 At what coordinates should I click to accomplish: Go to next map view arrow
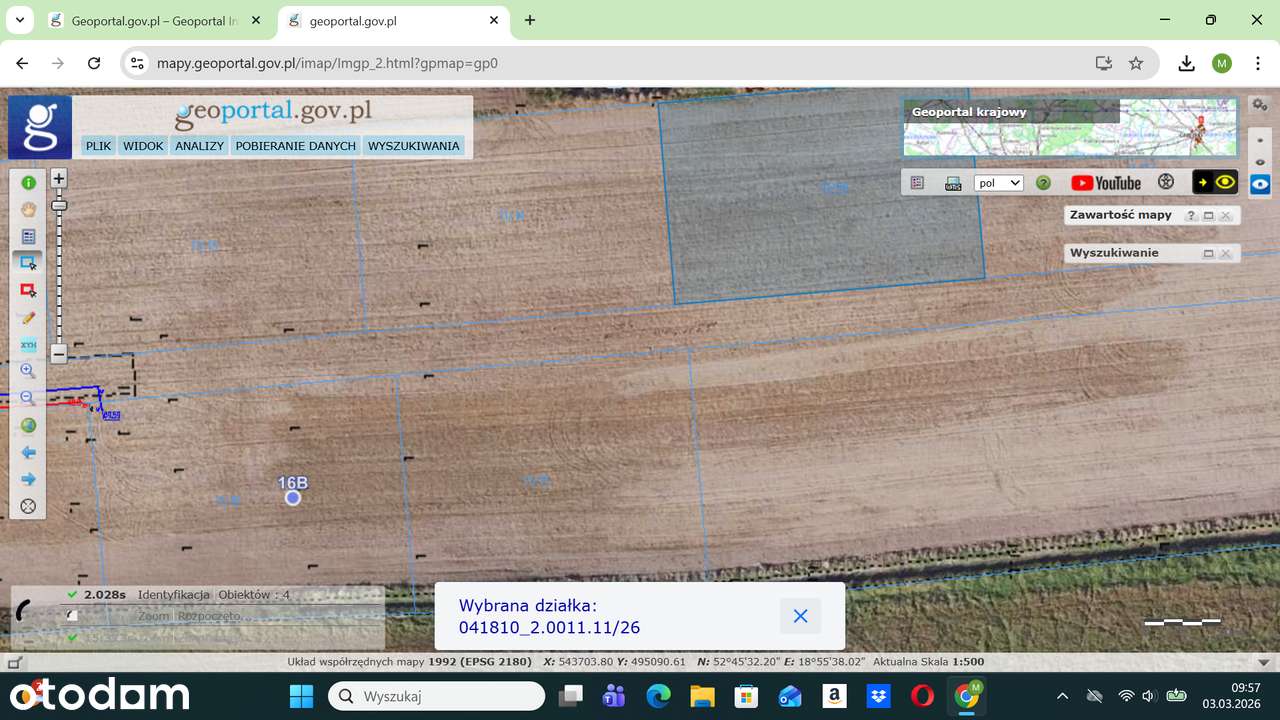pyautogui.click(x=28, y=479)
